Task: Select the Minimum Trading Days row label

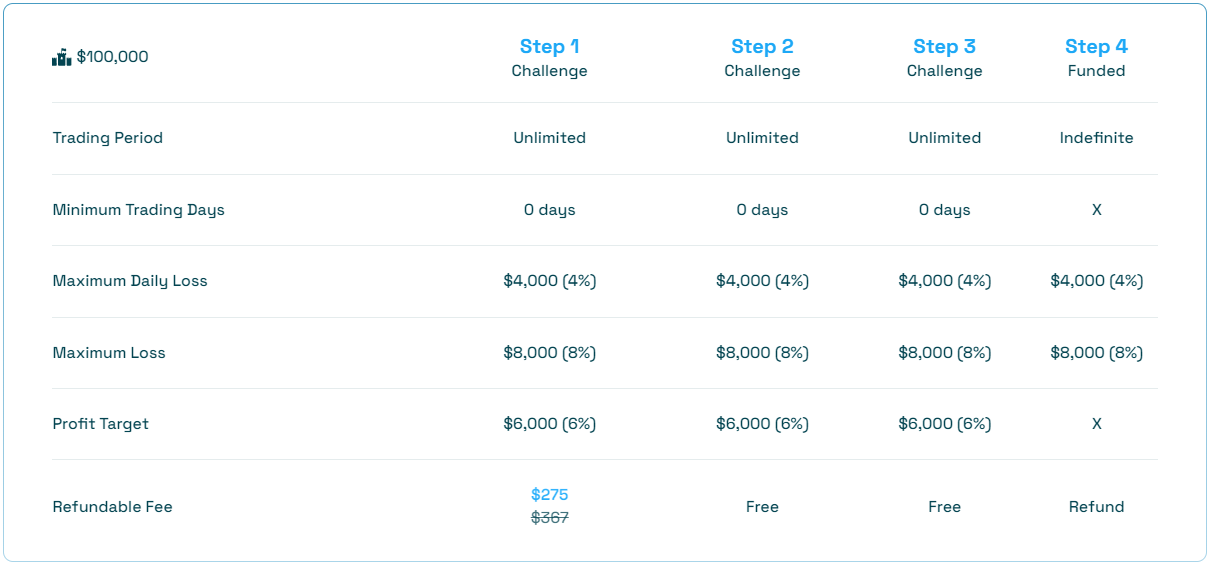Action: pyautogui.click(x=138, y=210)
